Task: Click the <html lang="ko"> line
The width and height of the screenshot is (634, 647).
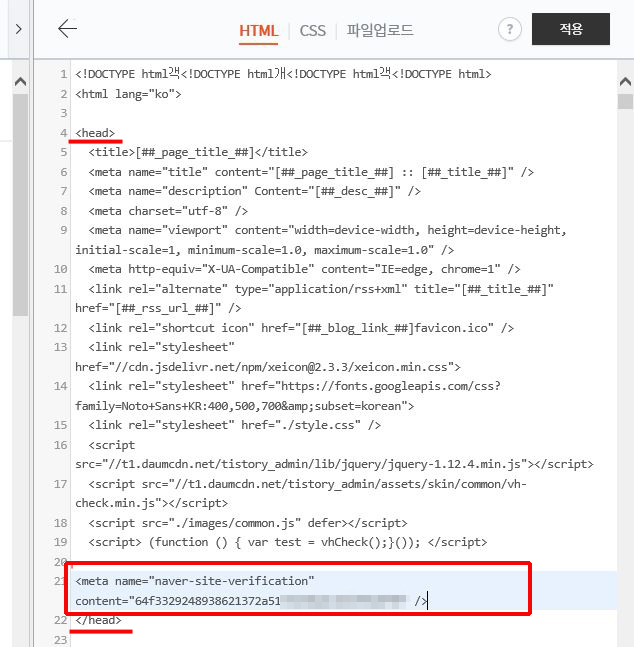Action: pos(128,94)
